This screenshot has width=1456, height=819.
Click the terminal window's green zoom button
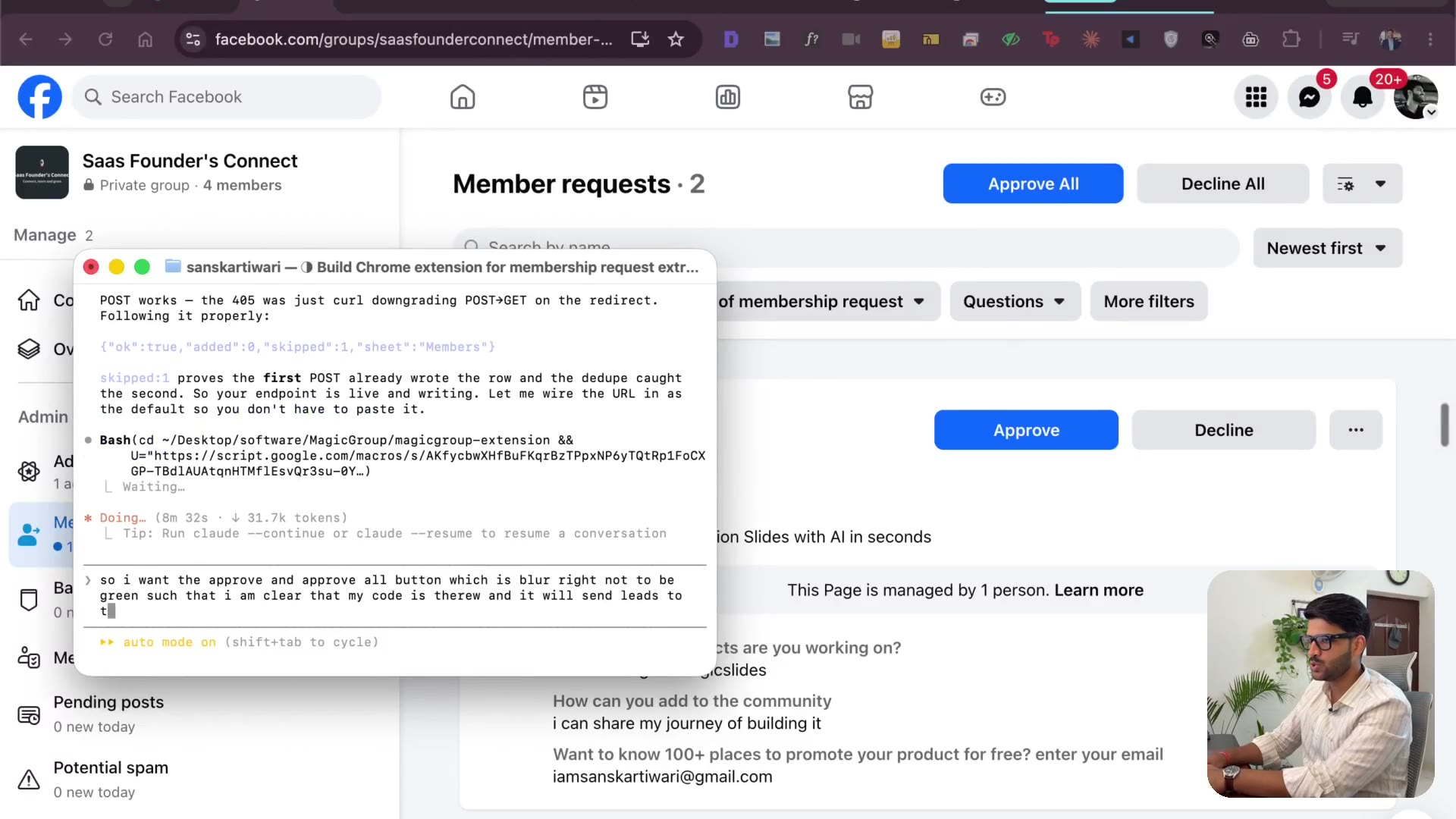142,267
